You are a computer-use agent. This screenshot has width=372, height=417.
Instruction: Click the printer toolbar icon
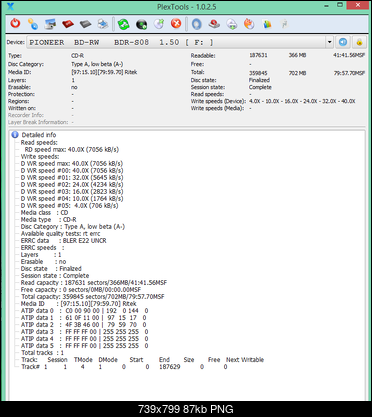(103, 24)
